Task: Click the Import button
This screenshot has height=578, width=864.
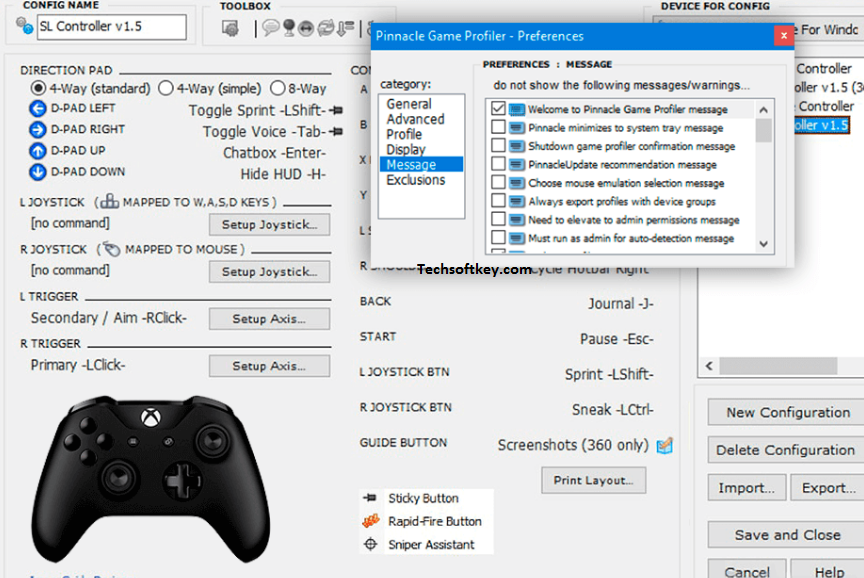Action: click(747, 488)
